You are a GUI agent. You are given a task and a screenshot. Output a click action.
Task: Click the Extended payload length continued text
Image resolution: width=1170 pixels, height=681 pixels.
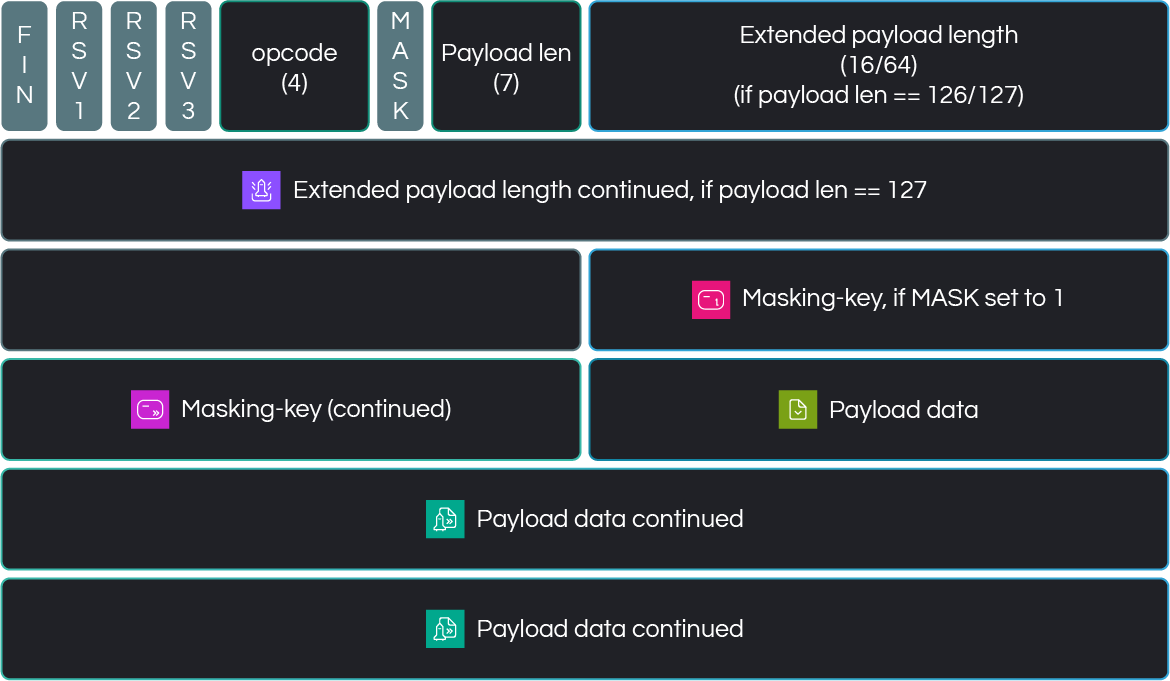pyautogui.click(x=610, y=190)
